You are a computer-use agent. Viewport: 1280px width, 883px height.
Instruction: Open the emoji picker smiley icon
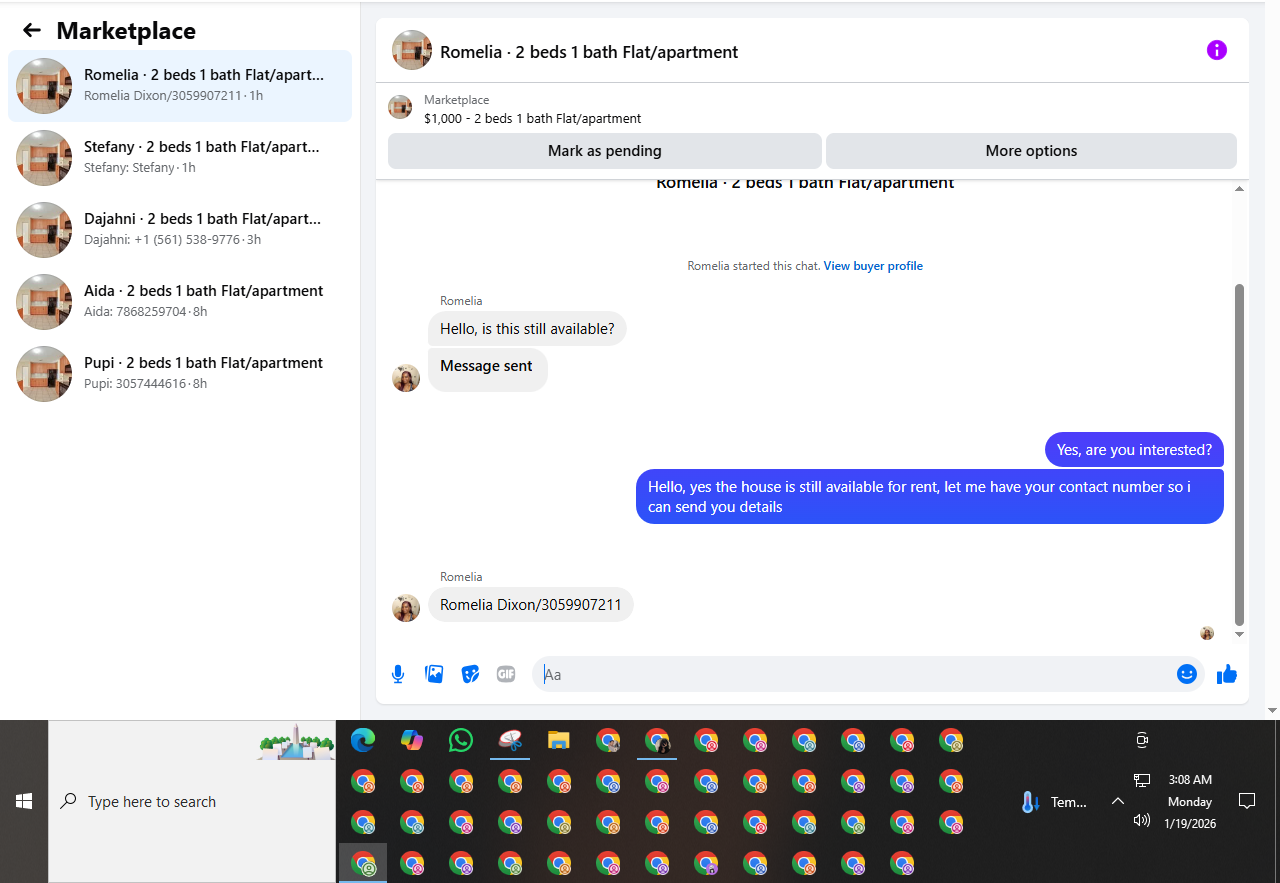point(1187,674)
